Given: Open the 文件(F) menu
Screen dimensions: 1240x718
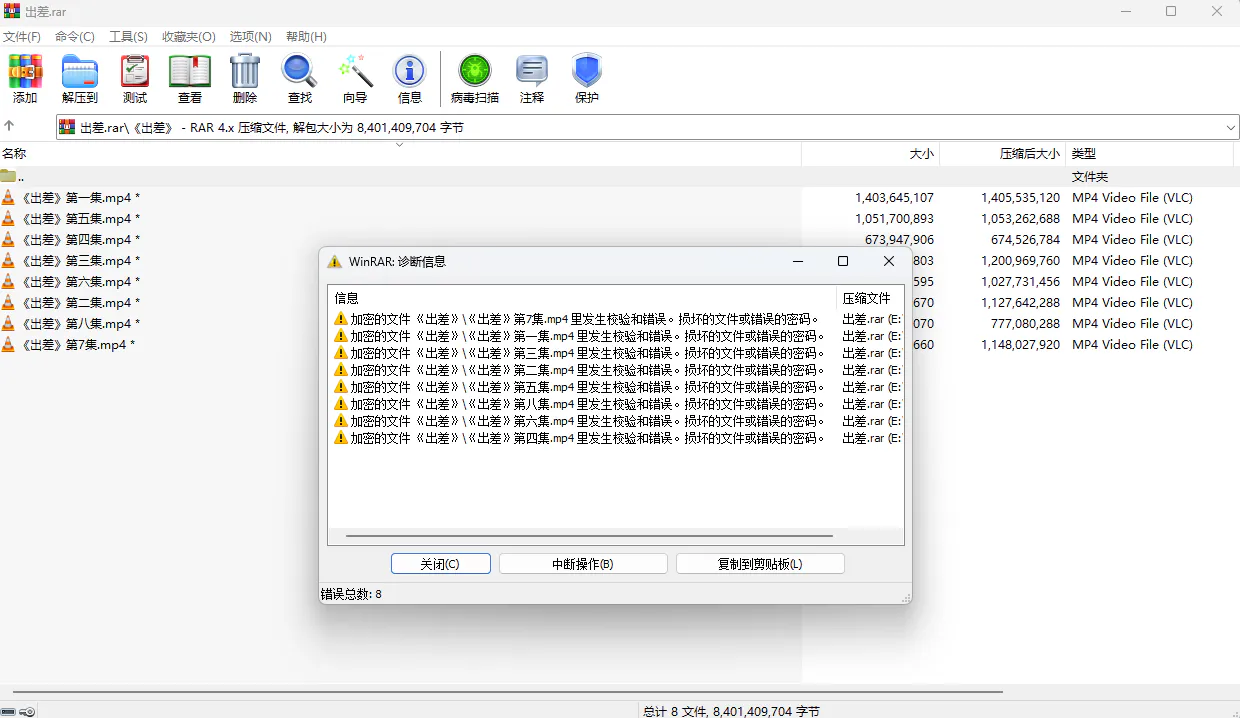Looking at the screenshot, I should pos(22,36).
